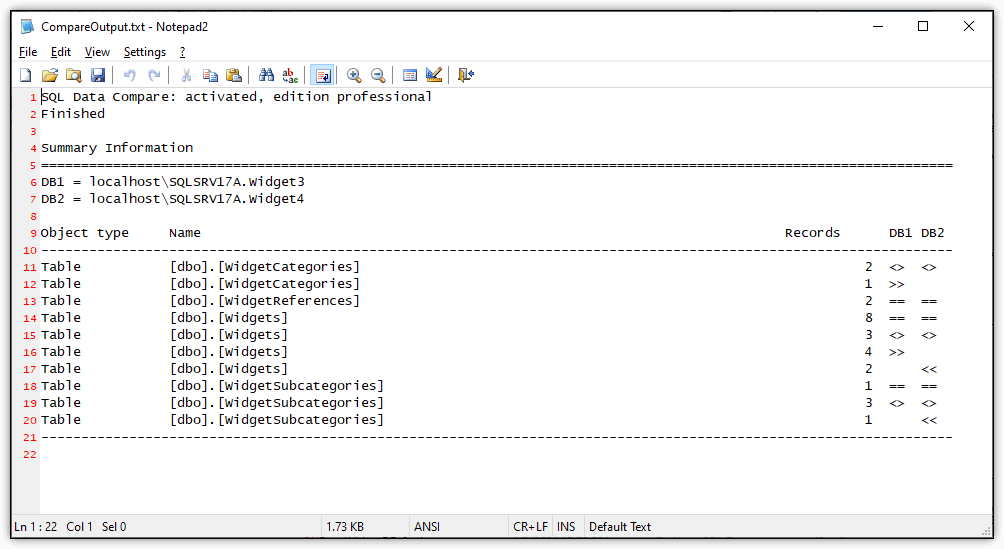Open the Edit menu
Image resolution: width=1004 pixels, height=549 pixels.
pos(61,52)
